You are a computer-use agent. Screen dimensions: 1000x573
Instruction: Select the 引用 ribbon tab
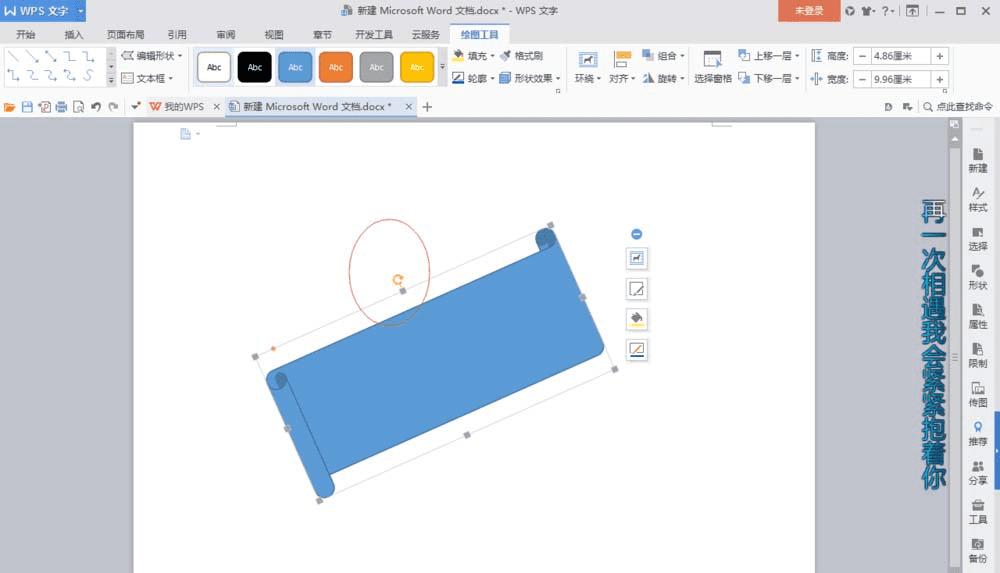tap(177, 34)
